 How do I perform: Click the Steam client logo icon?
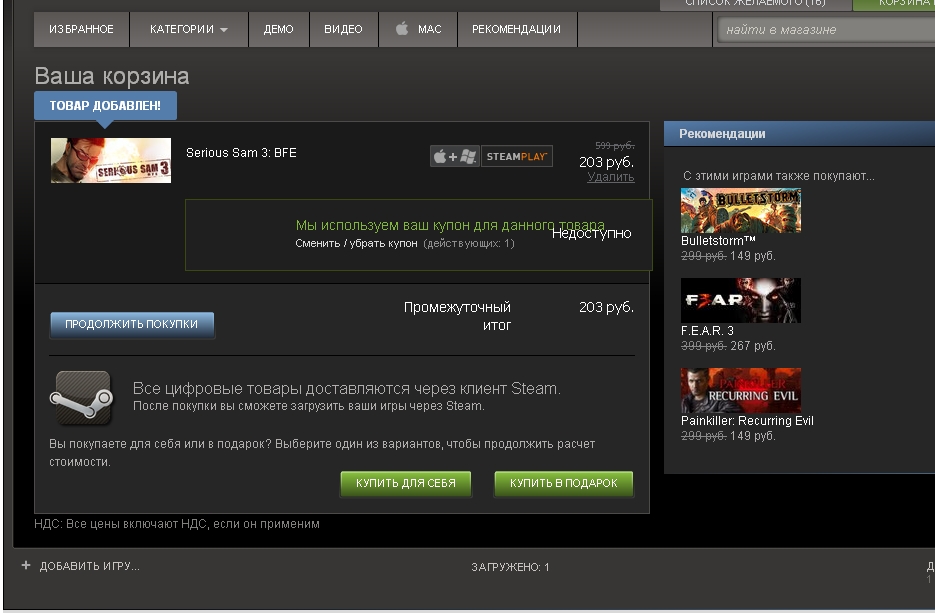pos(82,398)
